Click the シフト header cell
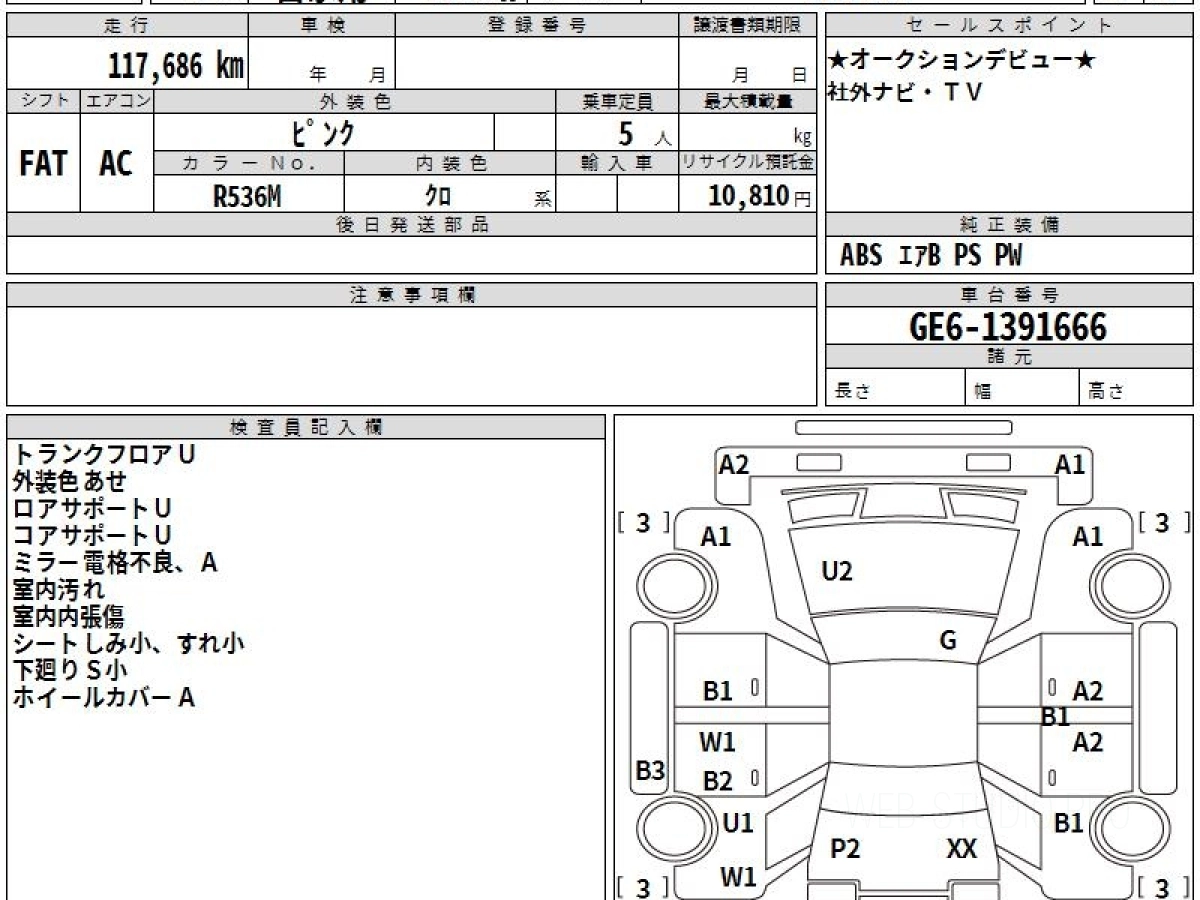This screenshot has height=900, width=1200. point(44,101)
